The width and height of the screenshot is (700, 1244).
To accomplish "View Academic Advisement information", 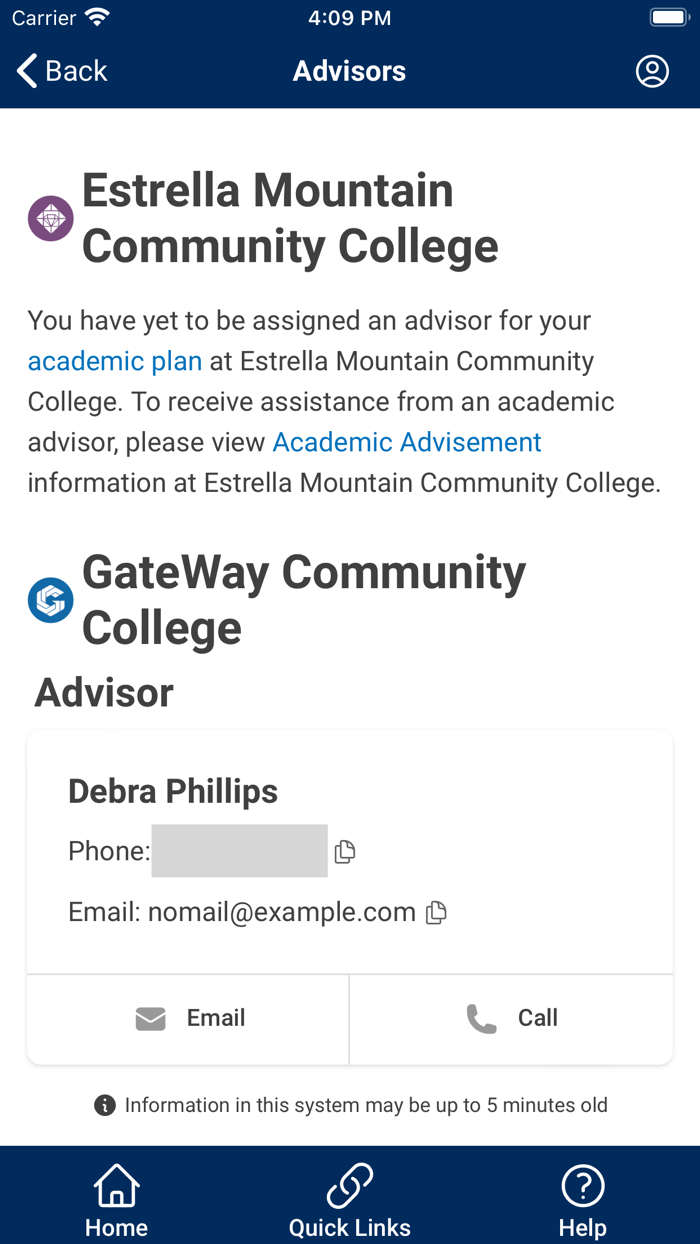I will click(406, 441).
